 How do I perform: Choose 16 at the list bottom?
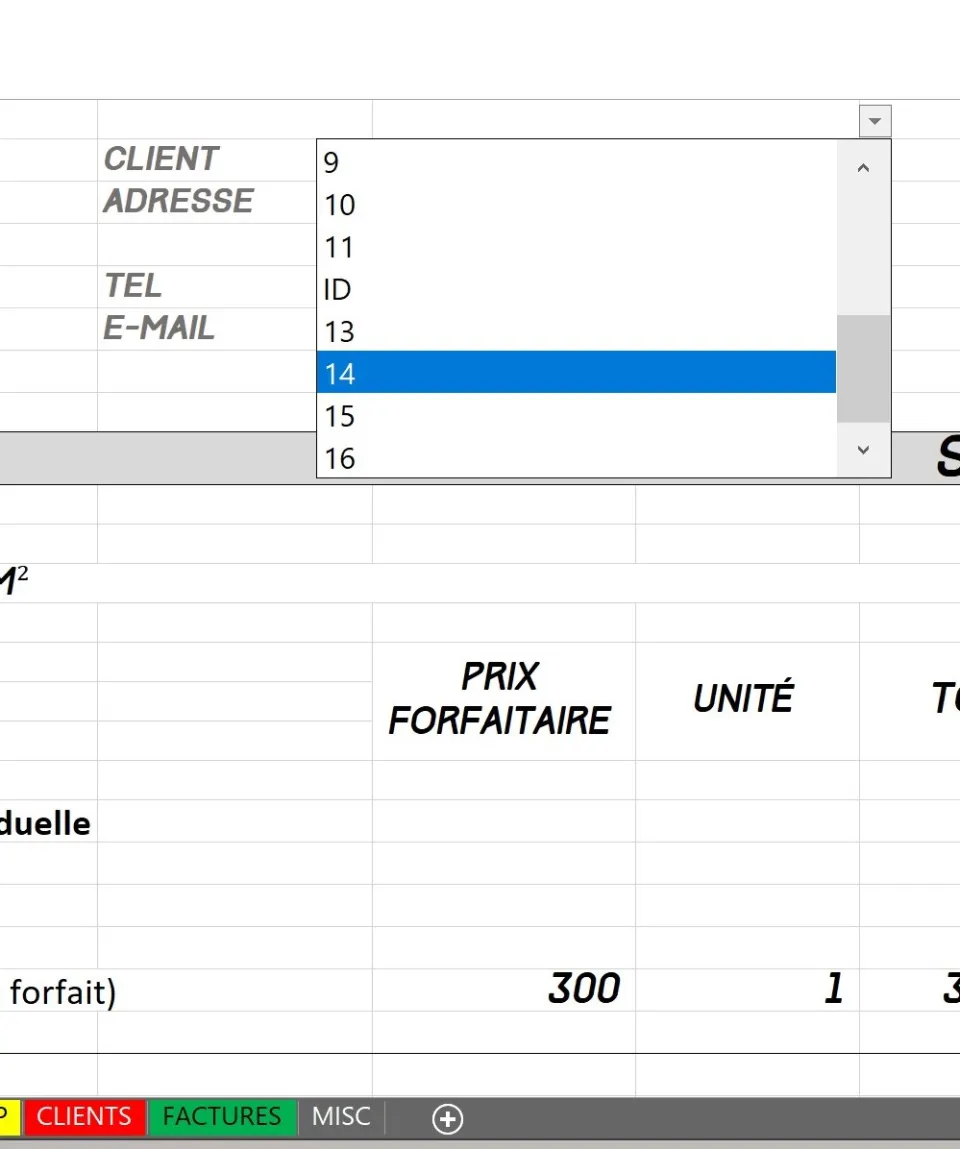point(576,458)
